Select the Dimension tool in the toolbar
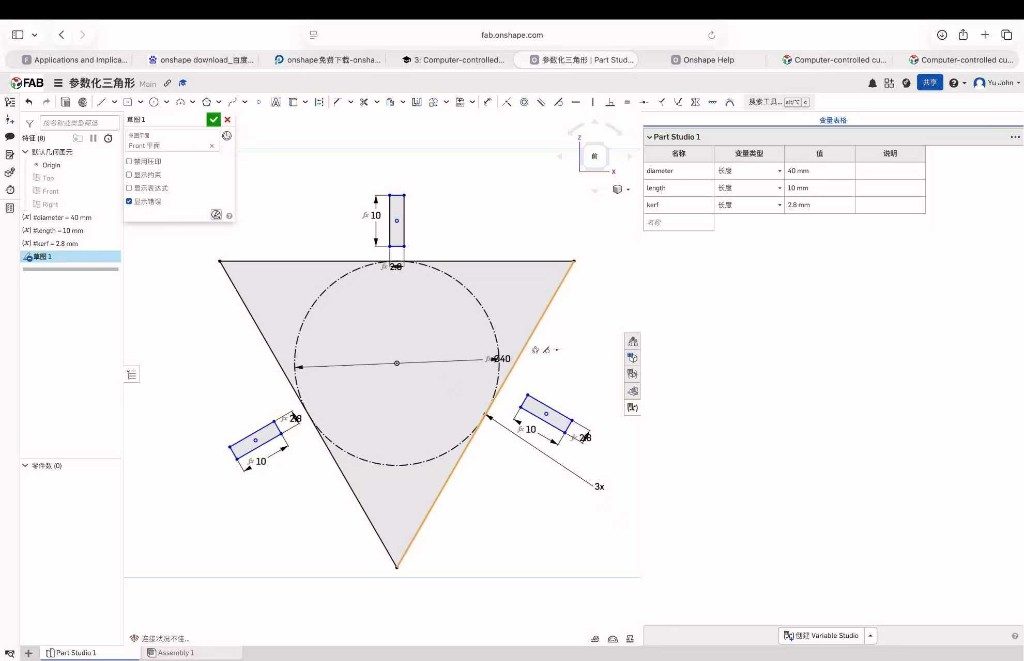The image size is (1024, 661). 488,102
